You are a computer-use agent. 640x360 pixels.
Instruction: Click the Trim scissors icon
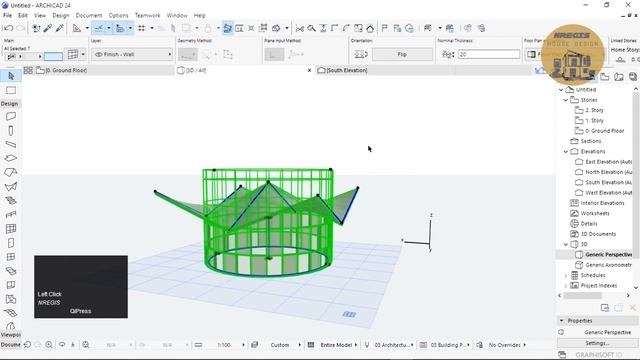(300, 28)
